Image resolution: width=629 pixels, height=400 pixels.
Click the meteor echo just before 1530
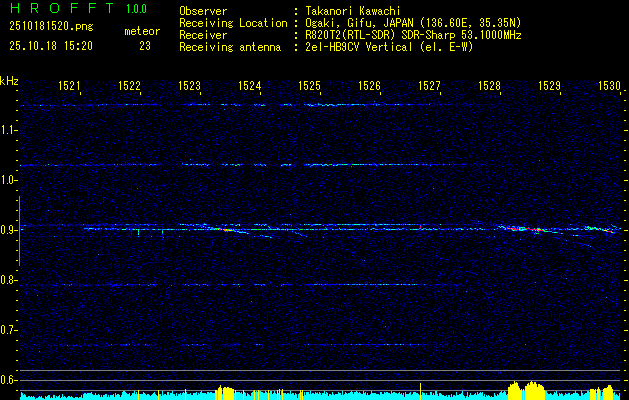[x=600, y=229]
